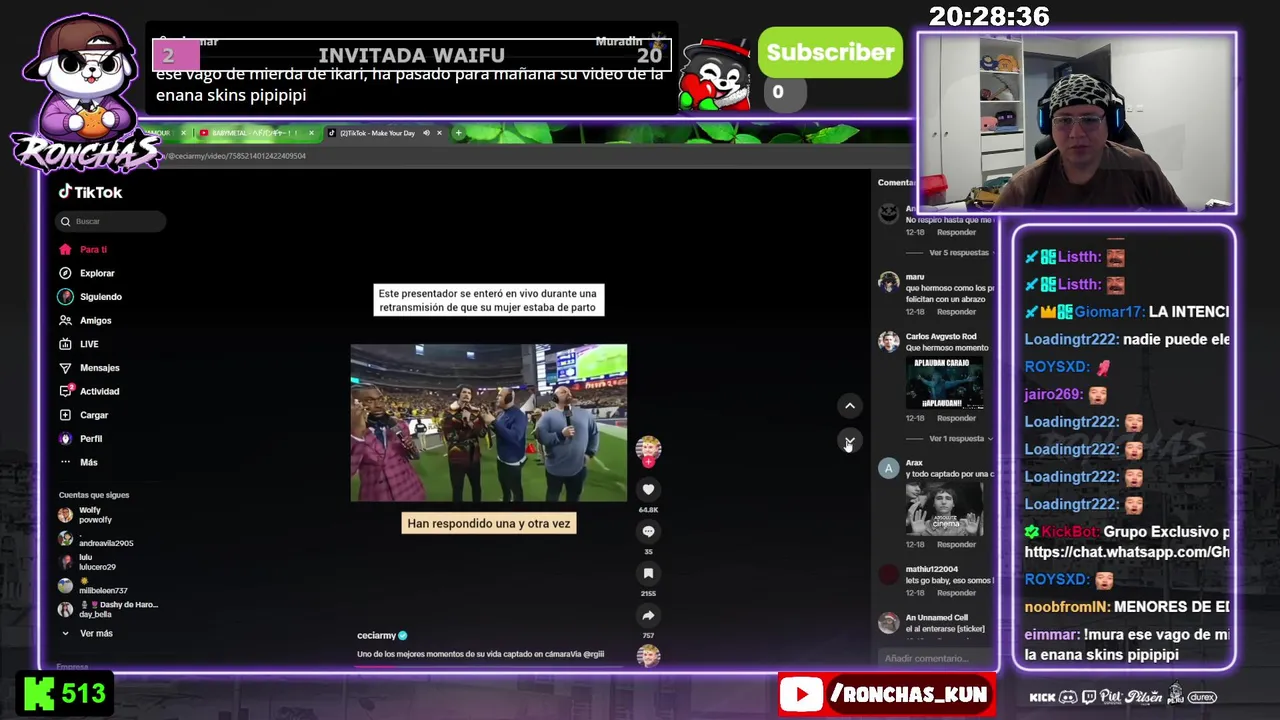Viewport: 1280px width, 720px height.
Task: Click the Buscar search field
Action: 111,221
